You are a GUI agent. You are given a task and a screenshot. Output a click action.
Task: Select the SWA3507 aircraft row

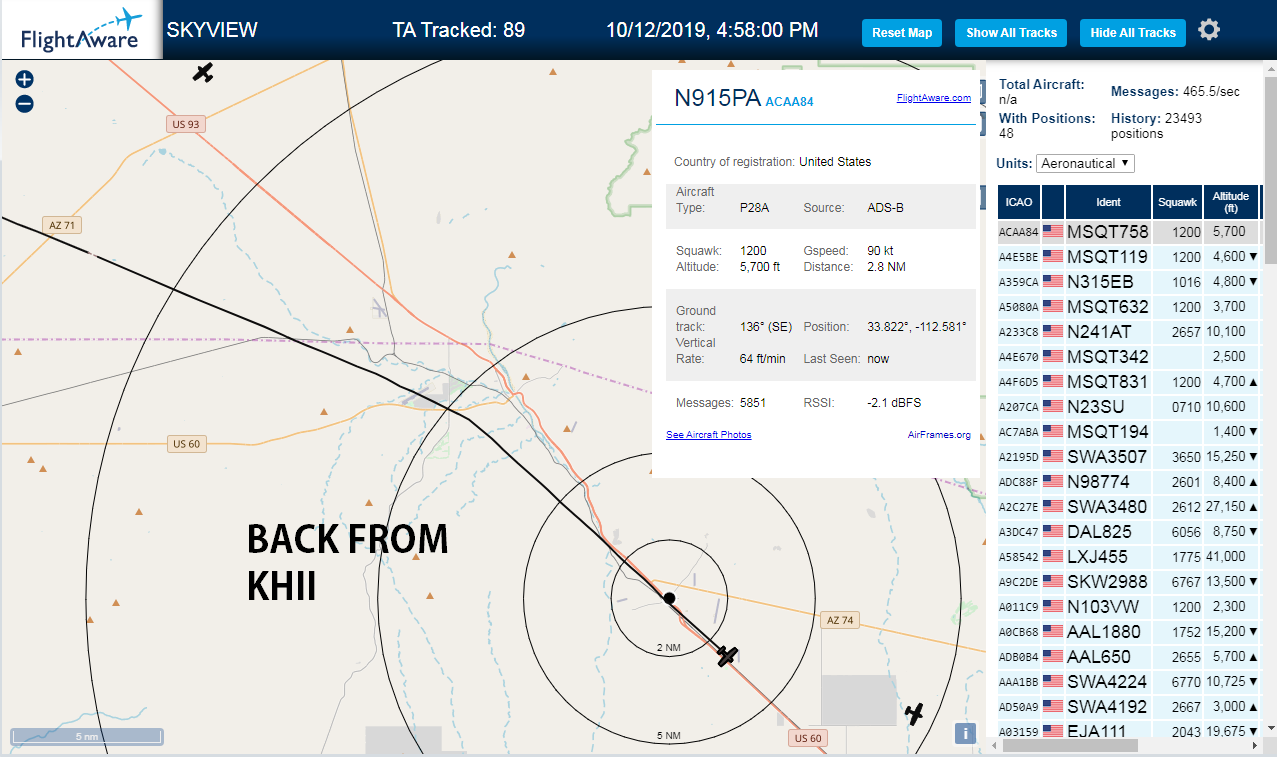pos(1129,456)
